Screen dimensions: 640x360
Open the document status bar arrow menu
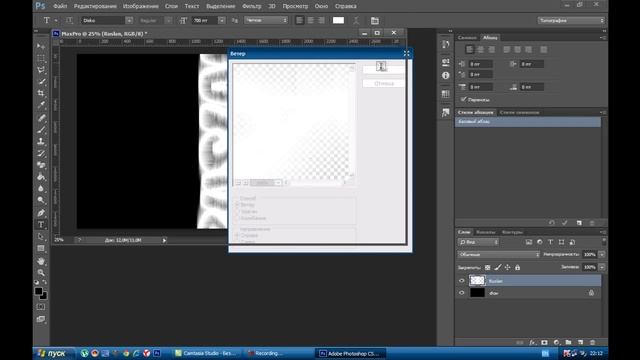coord(164,240)
